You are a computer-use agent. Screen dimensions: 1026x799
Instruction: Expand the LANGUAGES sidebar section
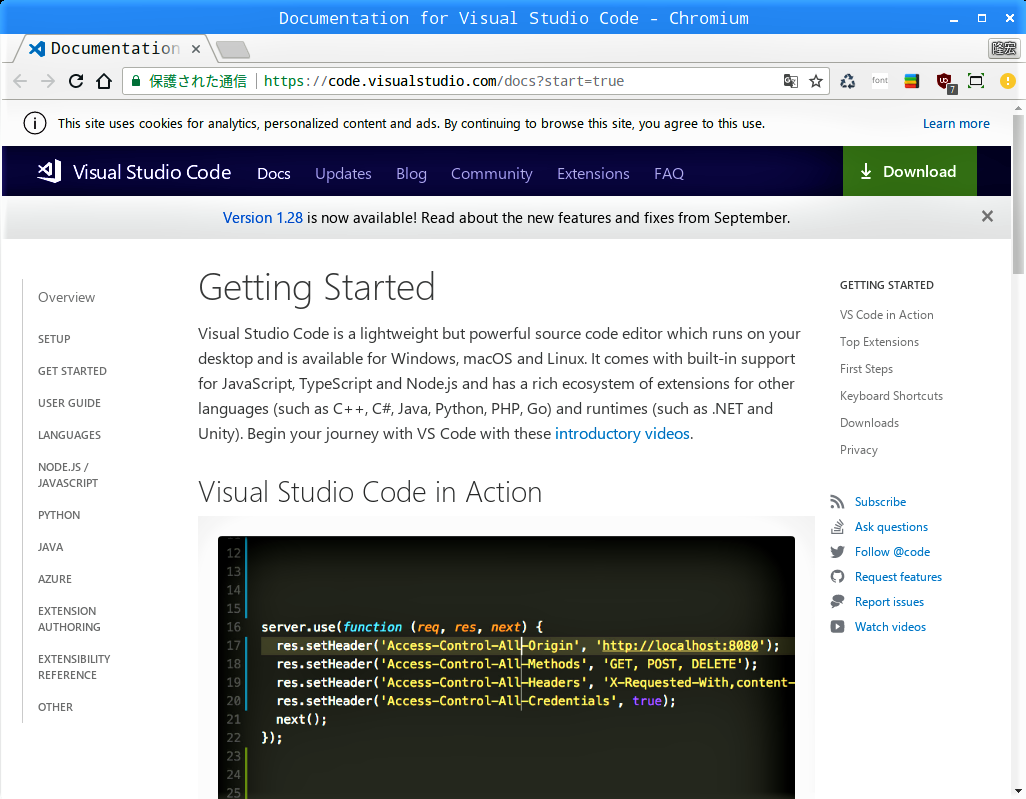click(x=69, y=435)
